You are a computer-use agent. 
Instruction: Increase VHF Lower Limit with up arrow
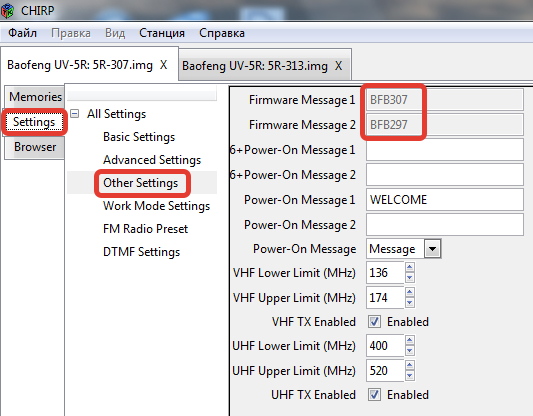(410, 267)
